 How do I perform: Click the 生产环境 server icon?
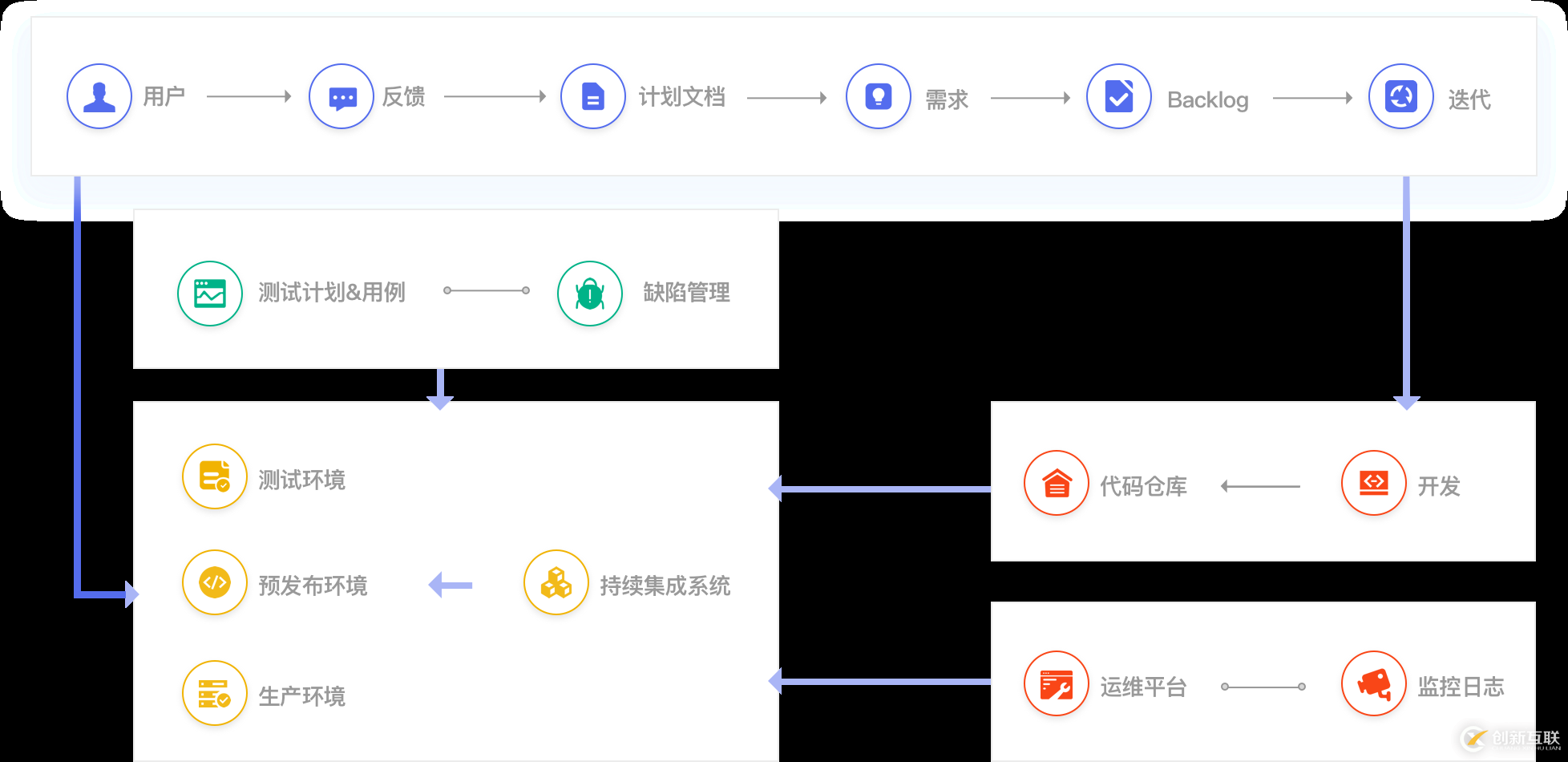[214, 693]
